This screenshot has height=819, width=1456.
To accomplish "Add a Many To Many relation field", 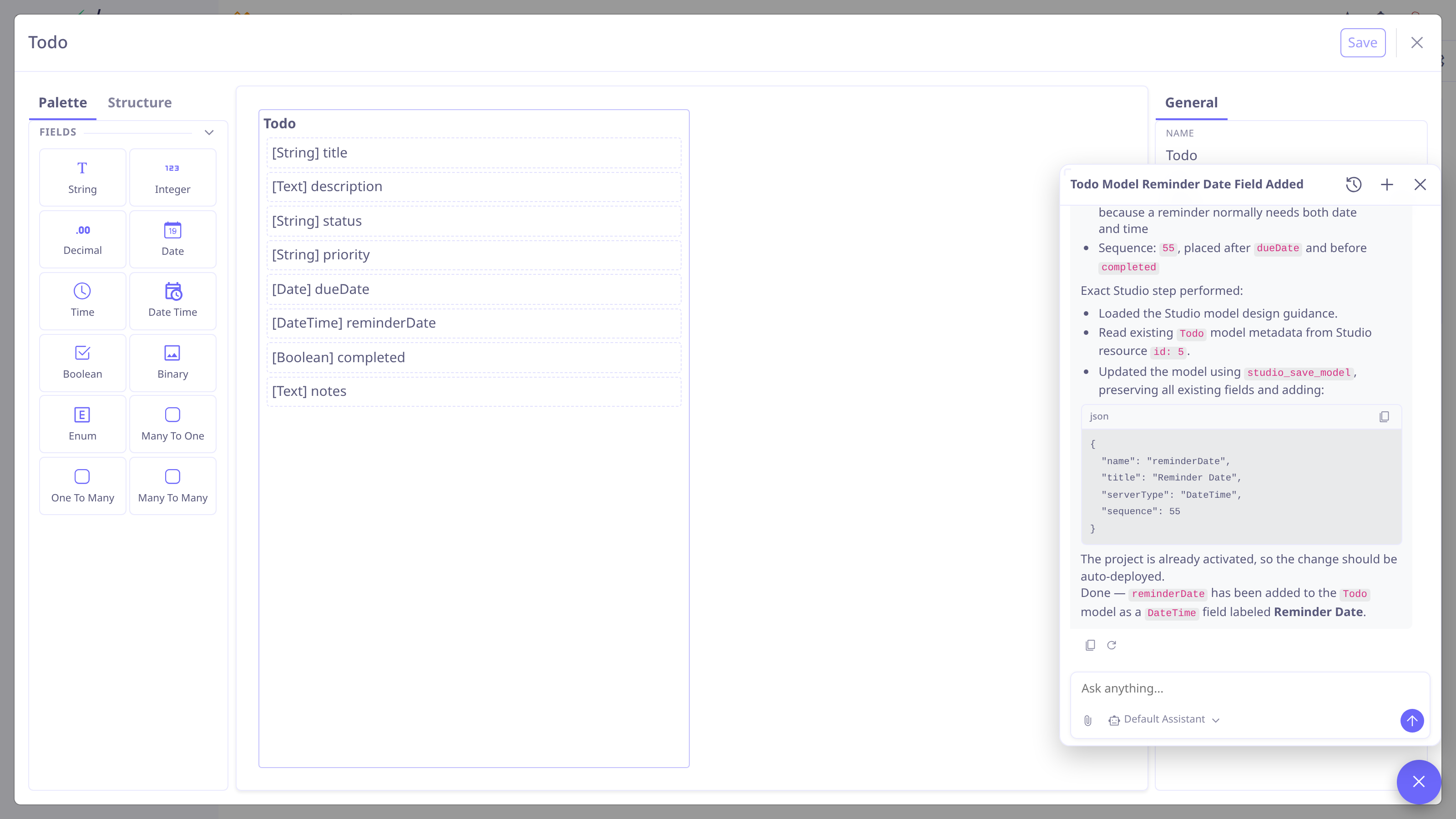I will [x=172, y=485].
